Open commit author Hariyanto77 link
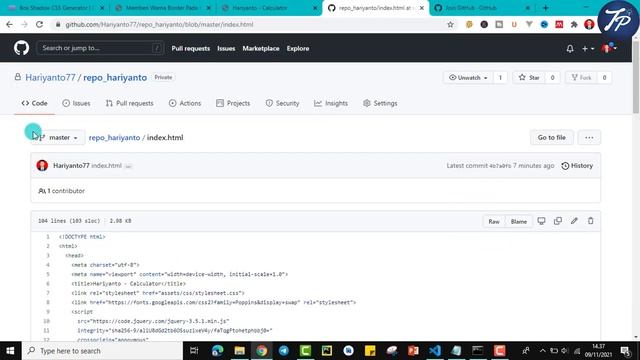The height and width of the screenshot is (360, 640). (x=71, y=166)
